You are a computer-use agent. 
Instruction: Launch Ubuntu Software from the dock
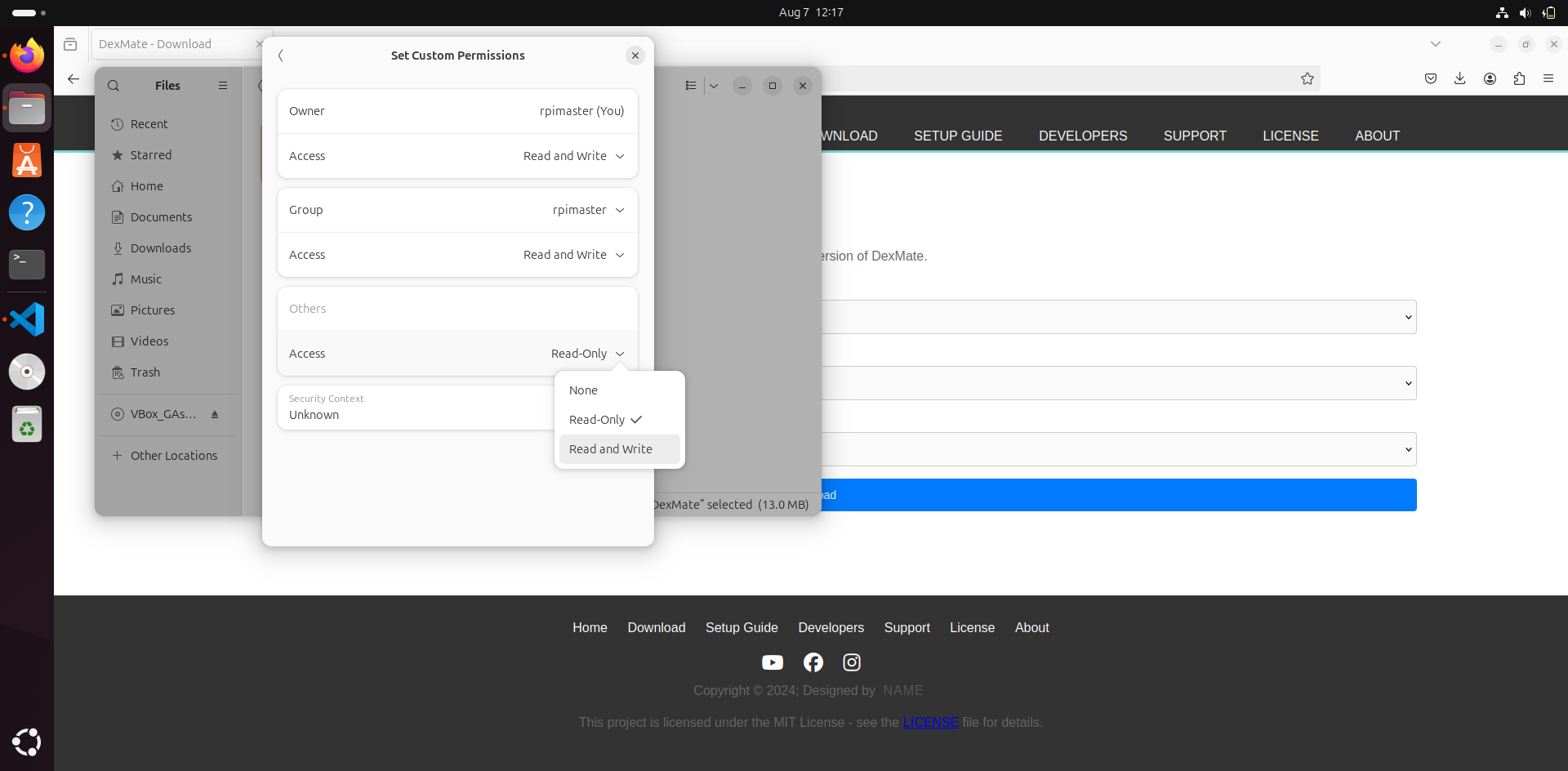pos(27,160)
